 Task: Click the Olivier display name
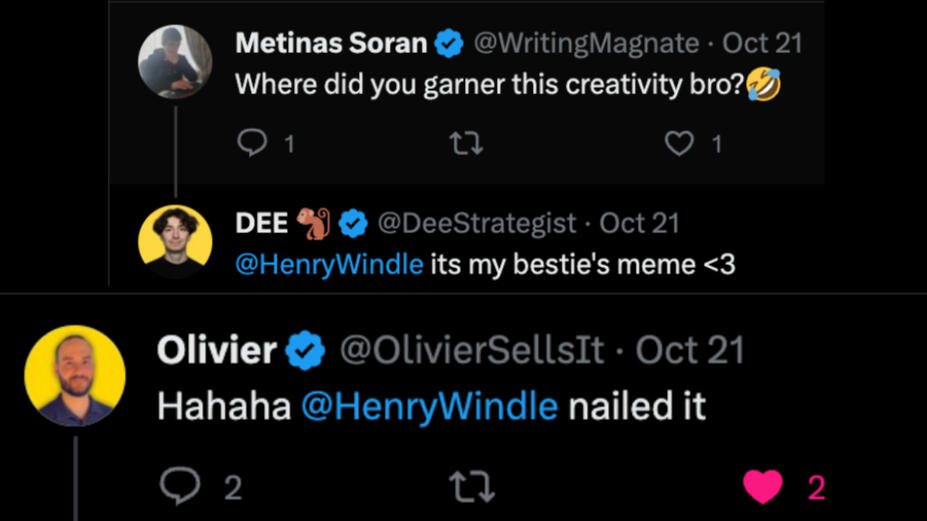(216, 350)
